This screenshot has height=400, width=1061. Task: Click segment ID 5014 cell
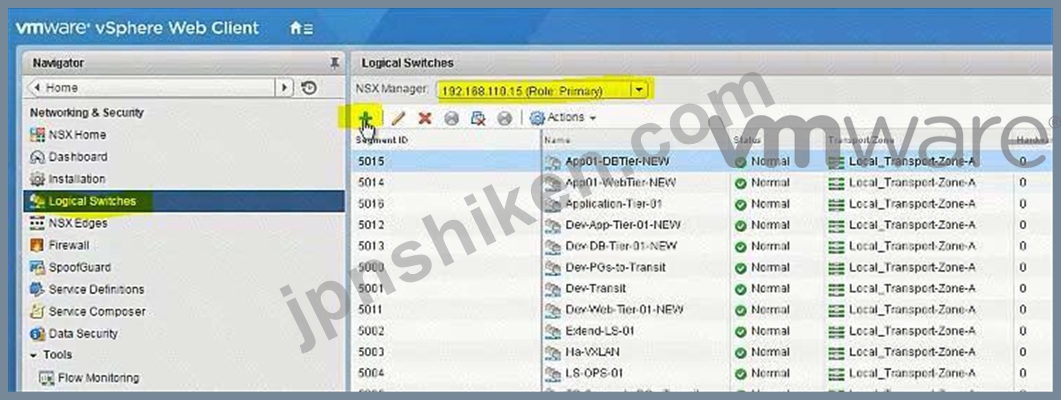[x=371, y=183]
